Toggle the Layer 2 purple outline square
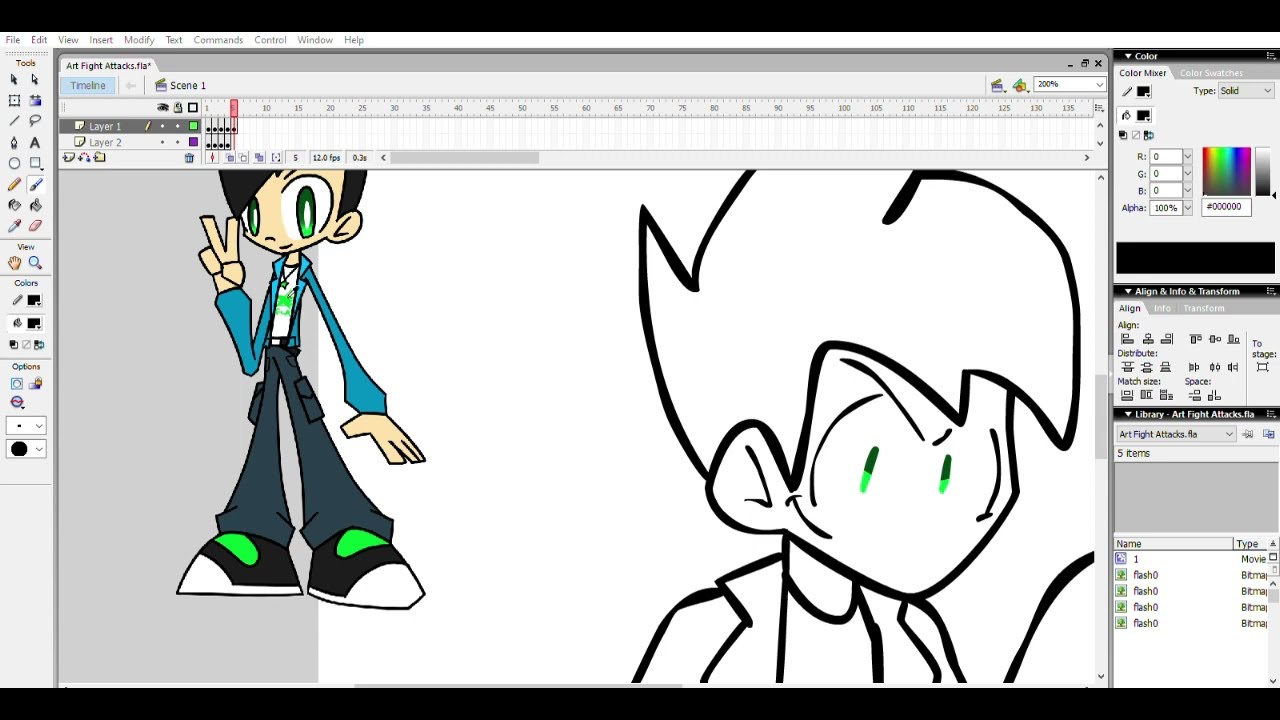This screenshot has width=1280, height=720. pos(193,142)
